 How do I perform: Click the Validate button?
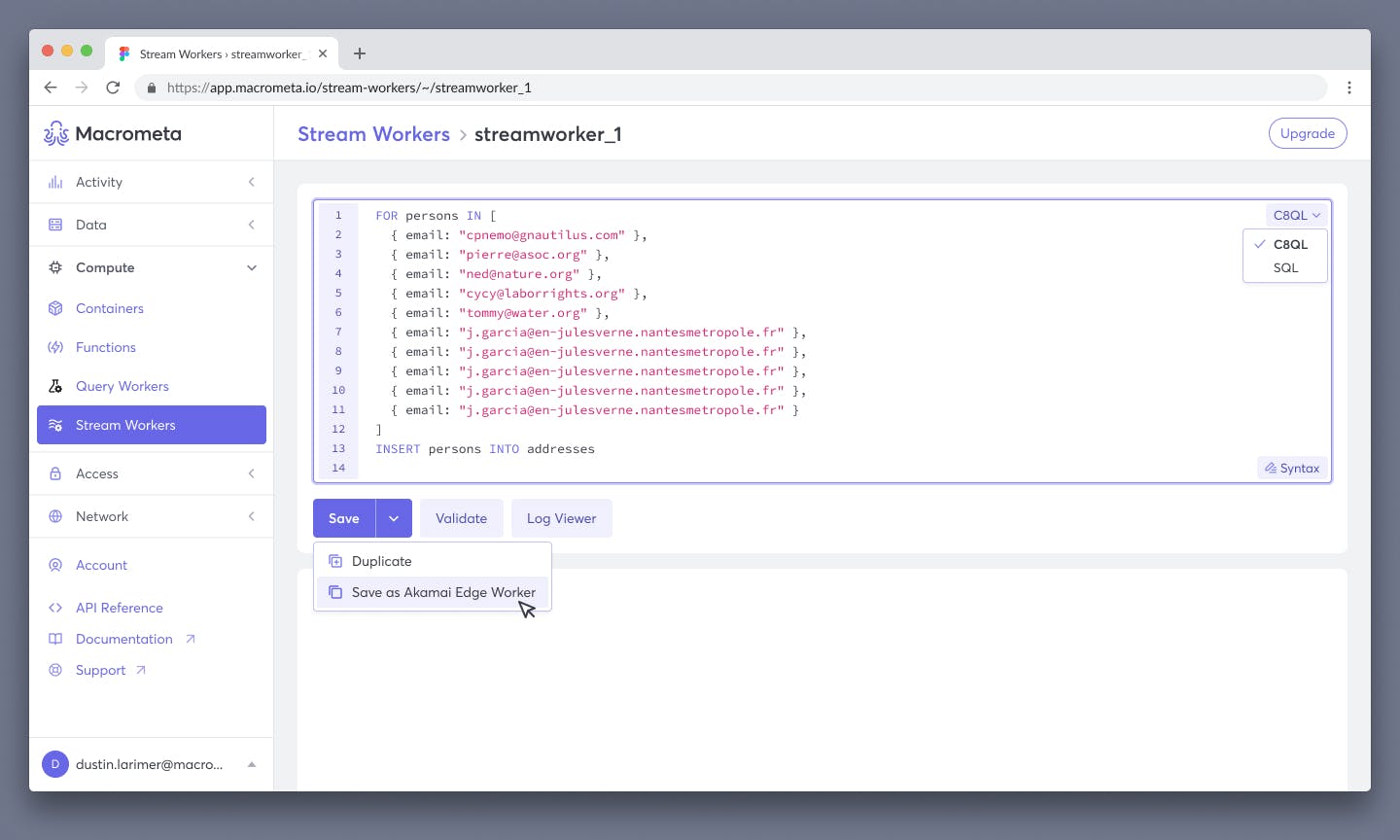tap(461, 518)
